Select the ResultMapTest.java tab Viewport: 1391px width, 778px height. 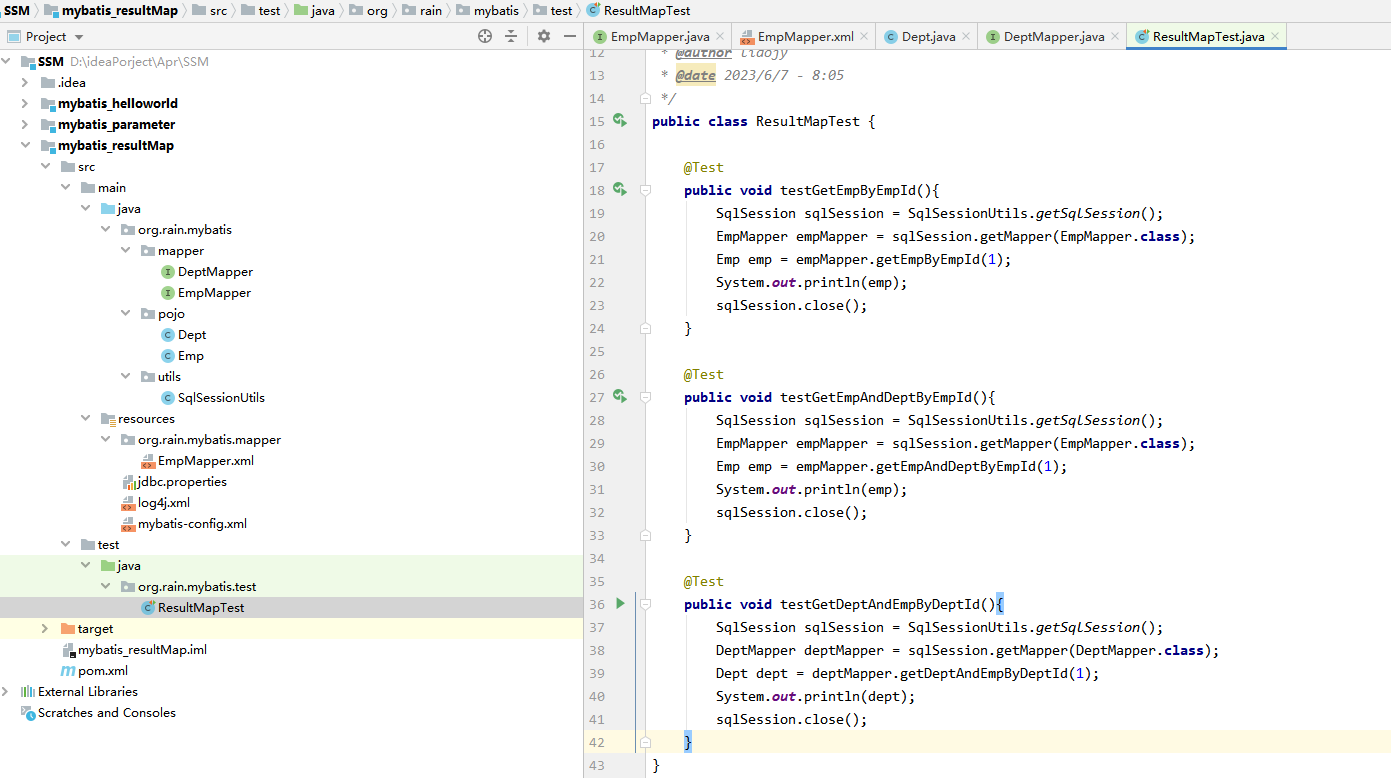1208,36
